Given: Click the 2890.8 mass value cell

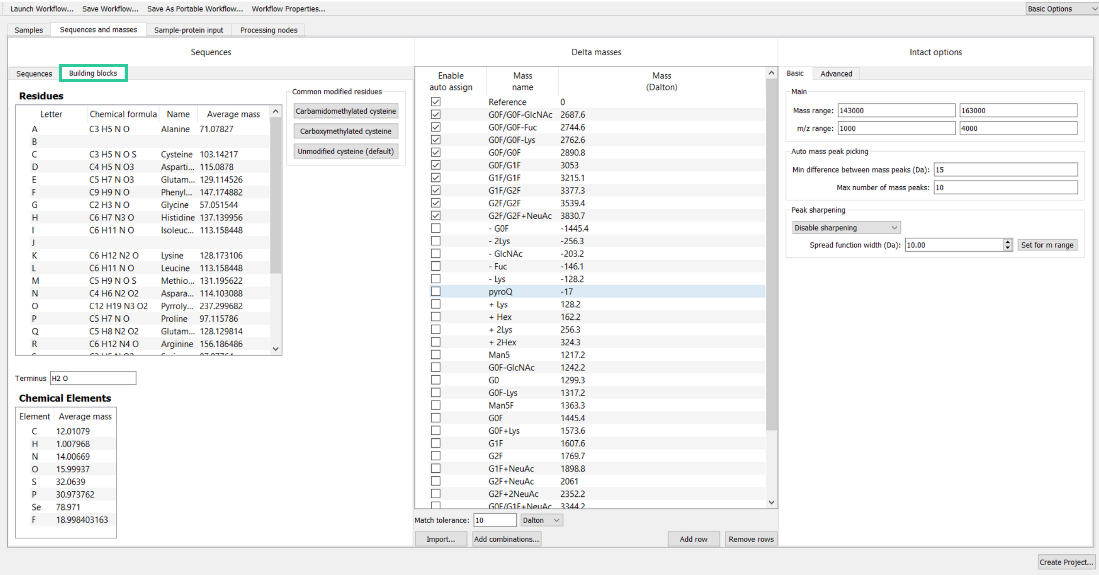Looking at the screenshot, I should [573, 152].
